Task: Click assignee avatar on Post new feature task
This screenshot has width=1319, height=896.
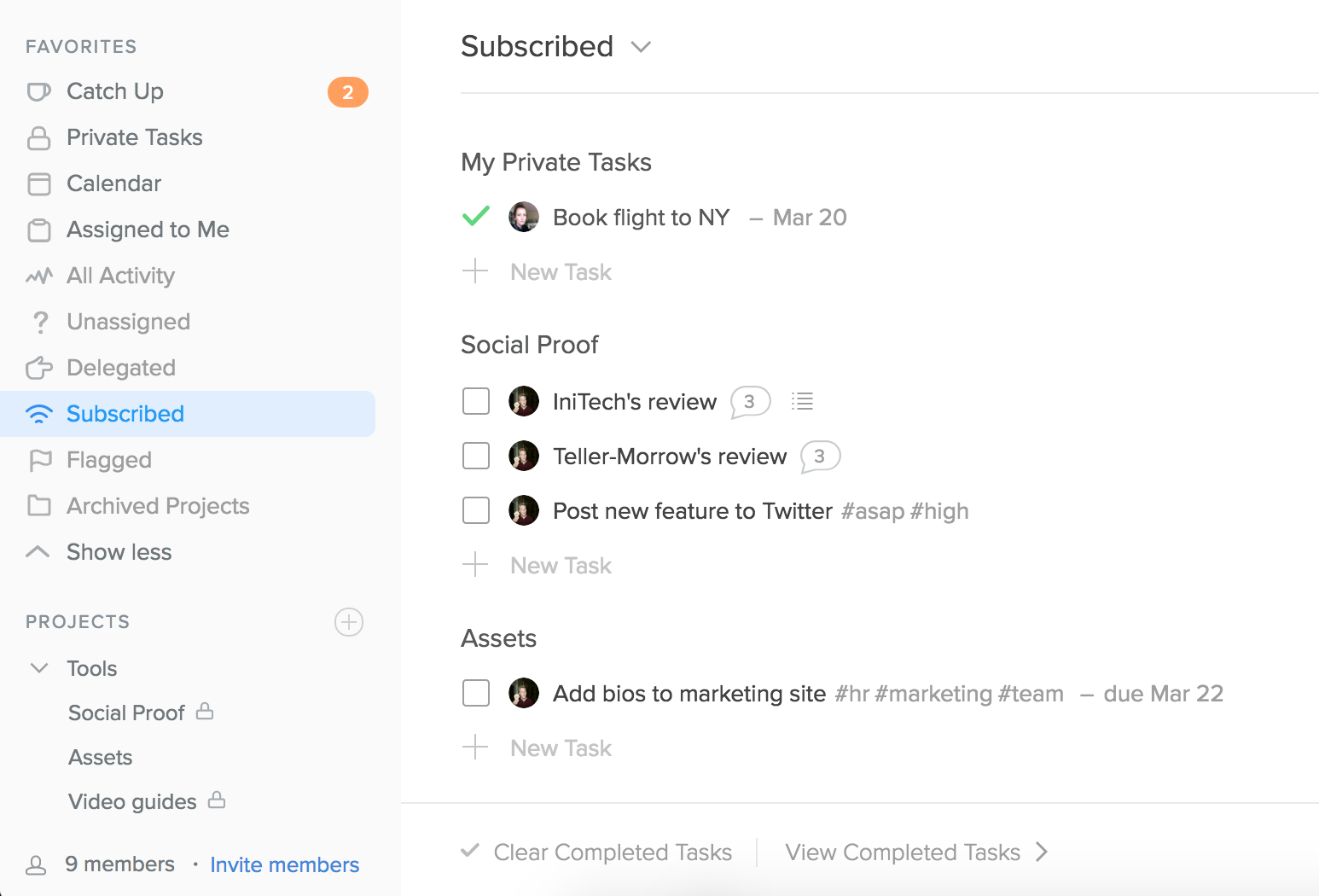Action: click(x=524, y=510)
